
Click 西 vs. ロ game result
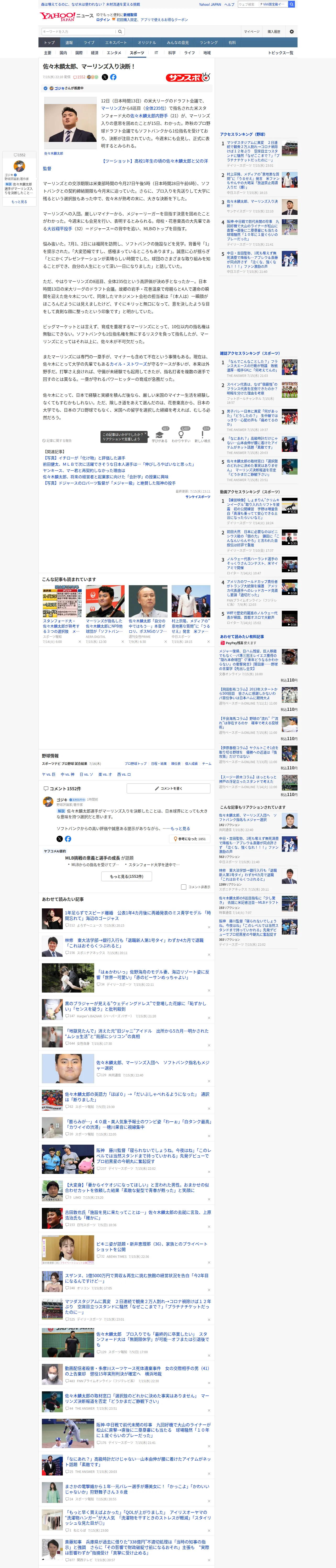point(124,774)
